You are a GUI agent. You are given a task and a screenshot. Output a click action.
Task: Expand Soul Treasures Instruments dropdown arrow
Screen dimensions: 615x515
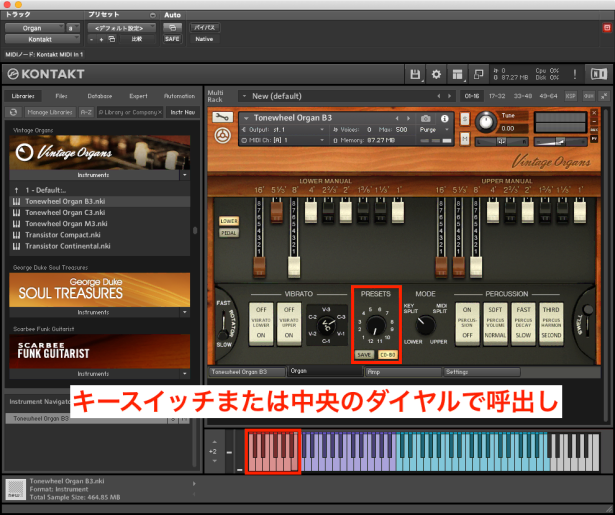pyautogui.click(x=185, y=312)
